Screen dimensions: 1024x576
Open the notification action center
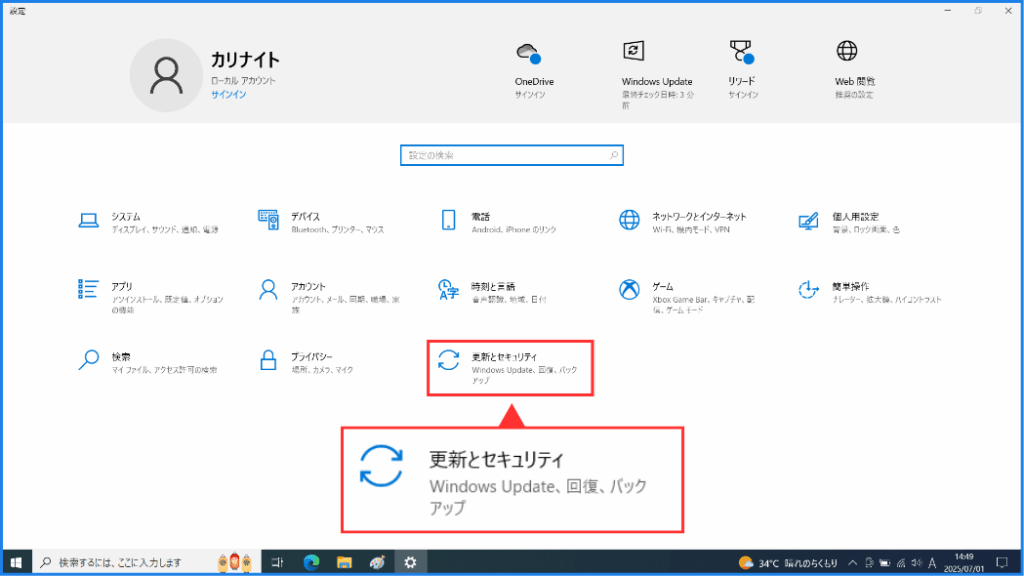pos(1002,563)
